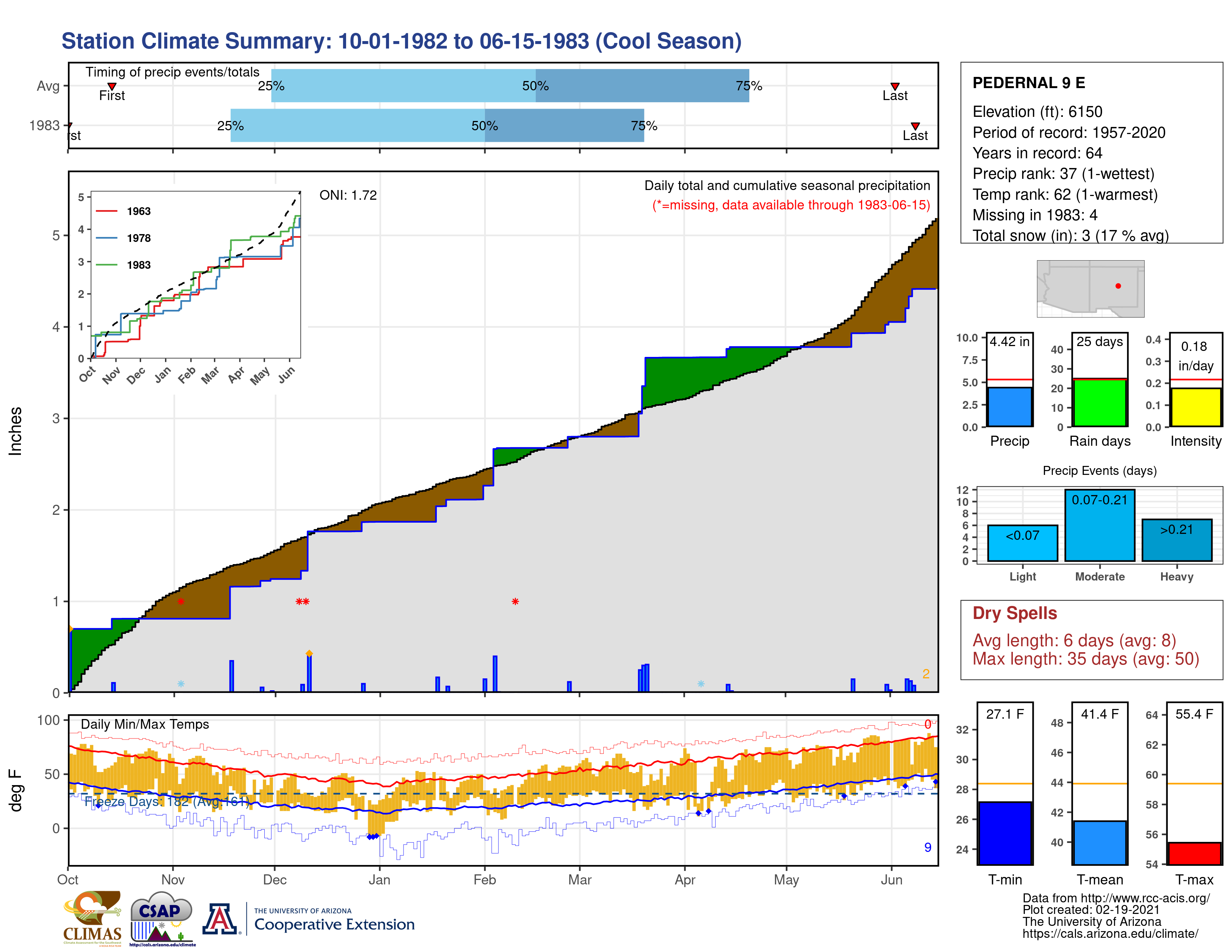Click the Station Climate Summary title
Image resolution: width=1232 pixels, height=952 pixels.
tap(402, 41)
